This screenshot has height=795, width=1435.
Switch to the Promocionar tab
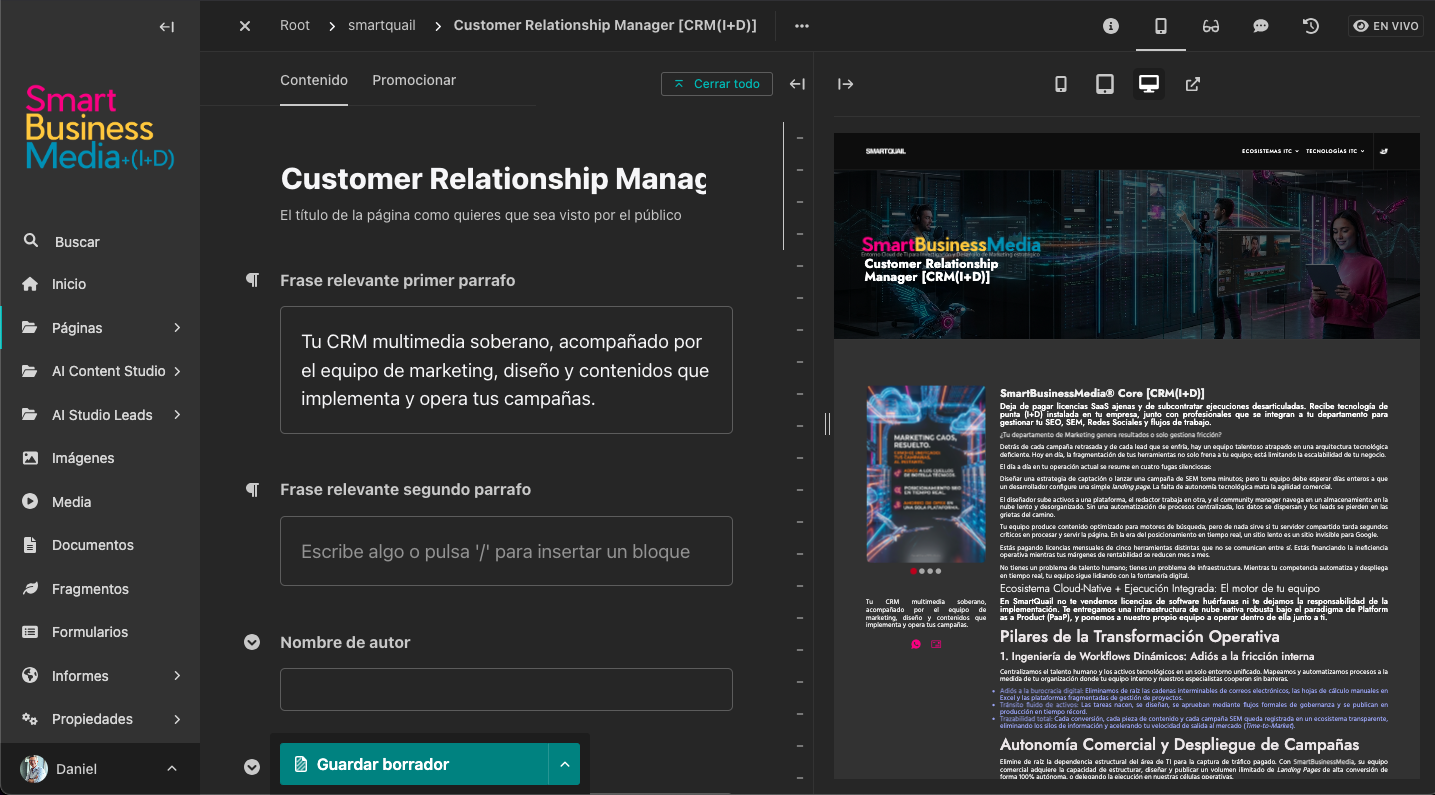(x=414, y=80)
